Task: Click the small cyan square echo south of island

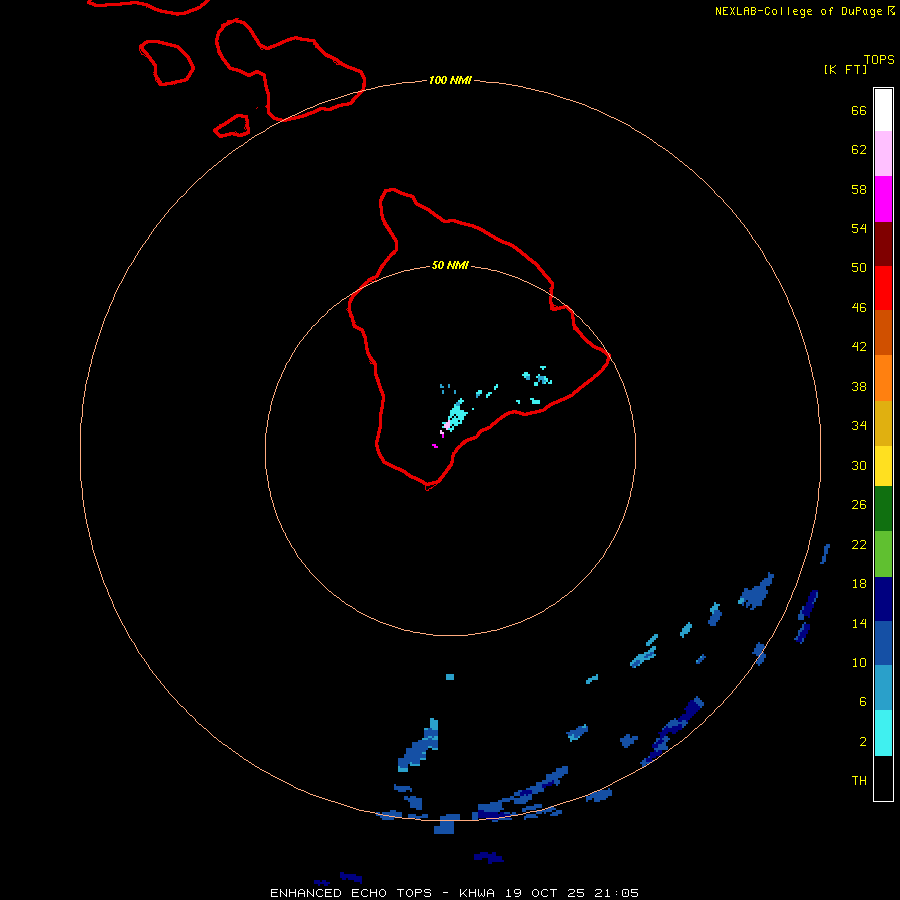Action: [x=450, y=677]
